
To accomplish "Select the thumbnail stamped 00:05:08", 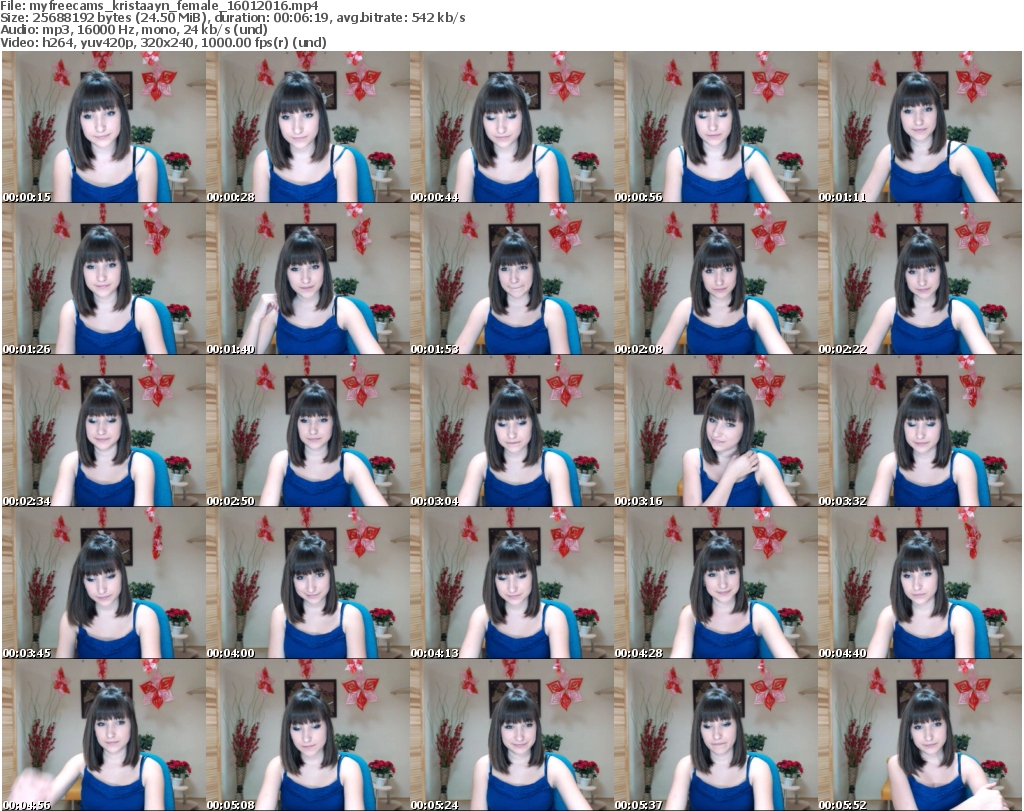I will tap(308, 735).
